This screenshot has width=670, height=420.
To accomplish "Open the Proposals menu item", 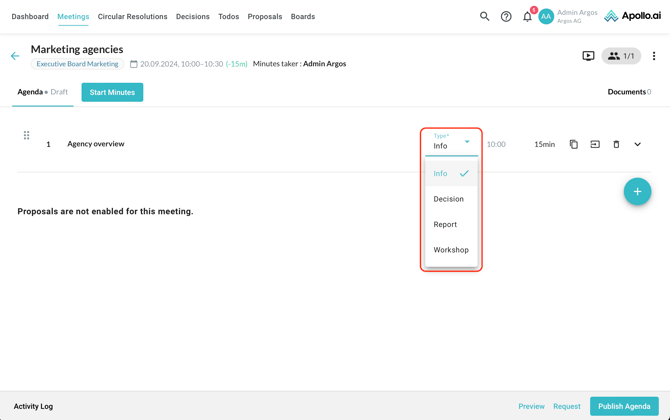I will (265, 16).
